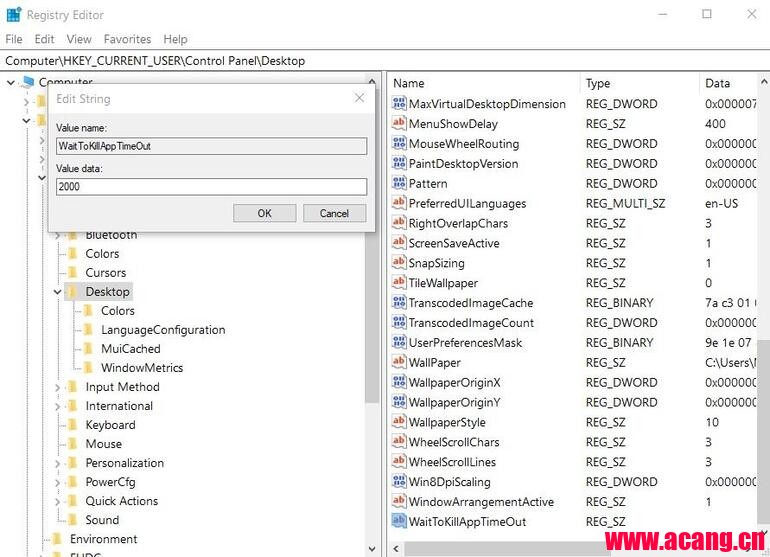Click the PreferredUILanguages string icon
Screen dimensions: 770x557
point(399,203)
